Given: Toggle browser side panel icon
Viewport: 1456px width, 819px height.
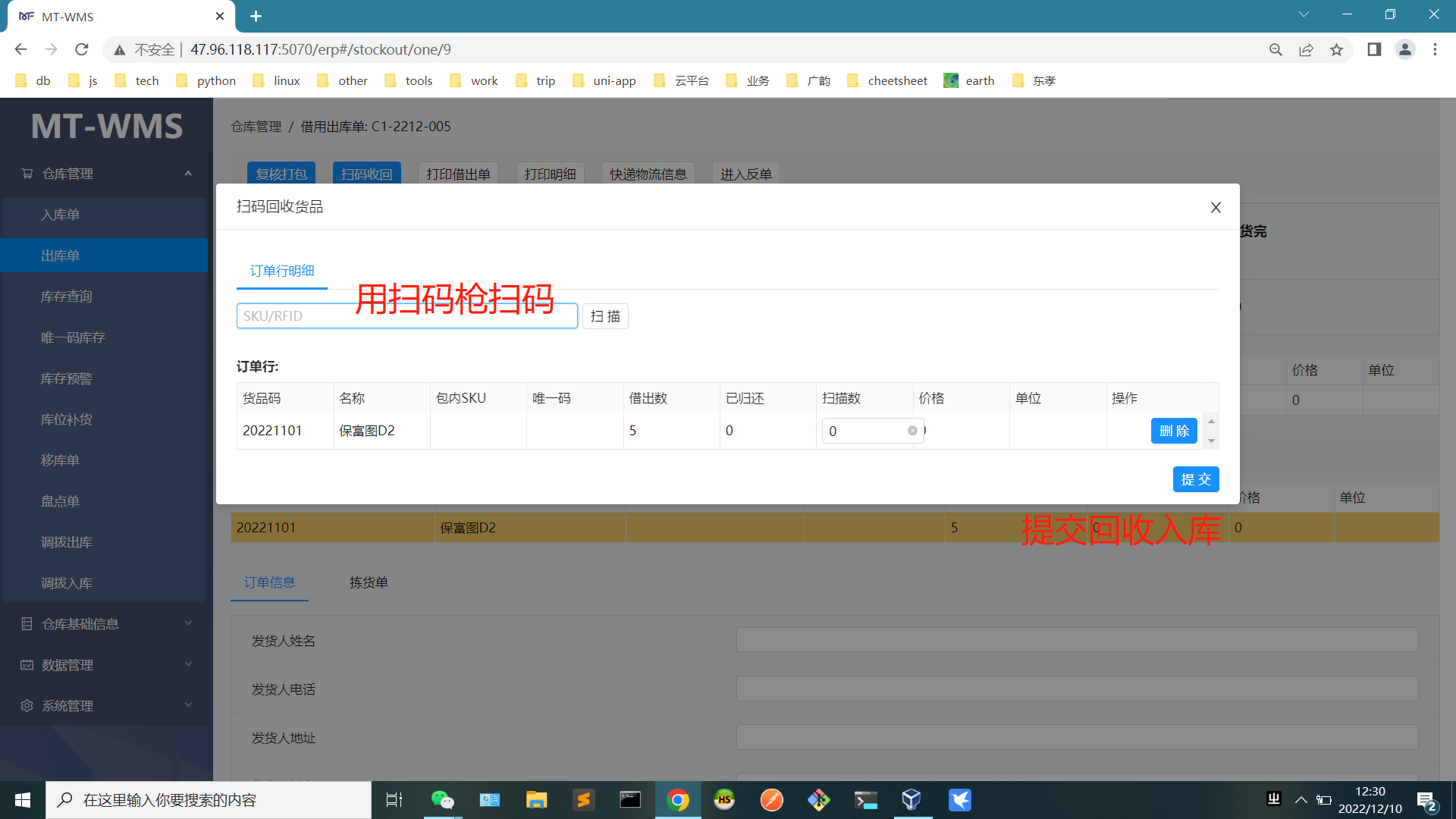Looking at the screenshot, I should (1374, 49).
